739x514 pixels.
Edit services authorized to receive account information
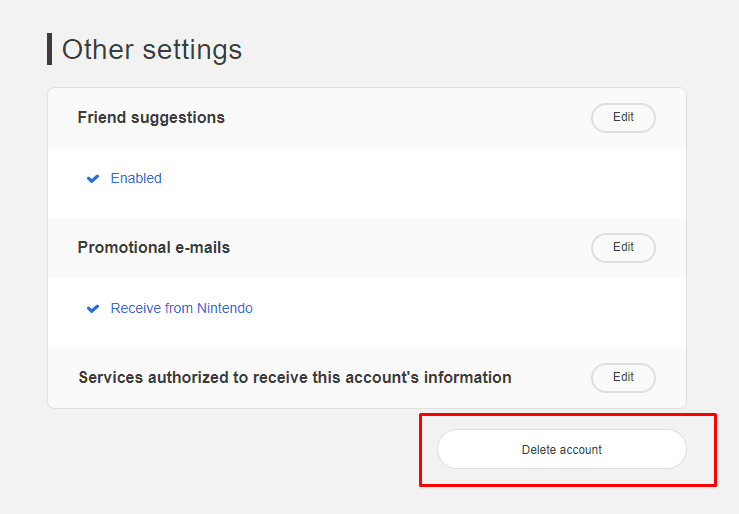click(x=623, y=378)
